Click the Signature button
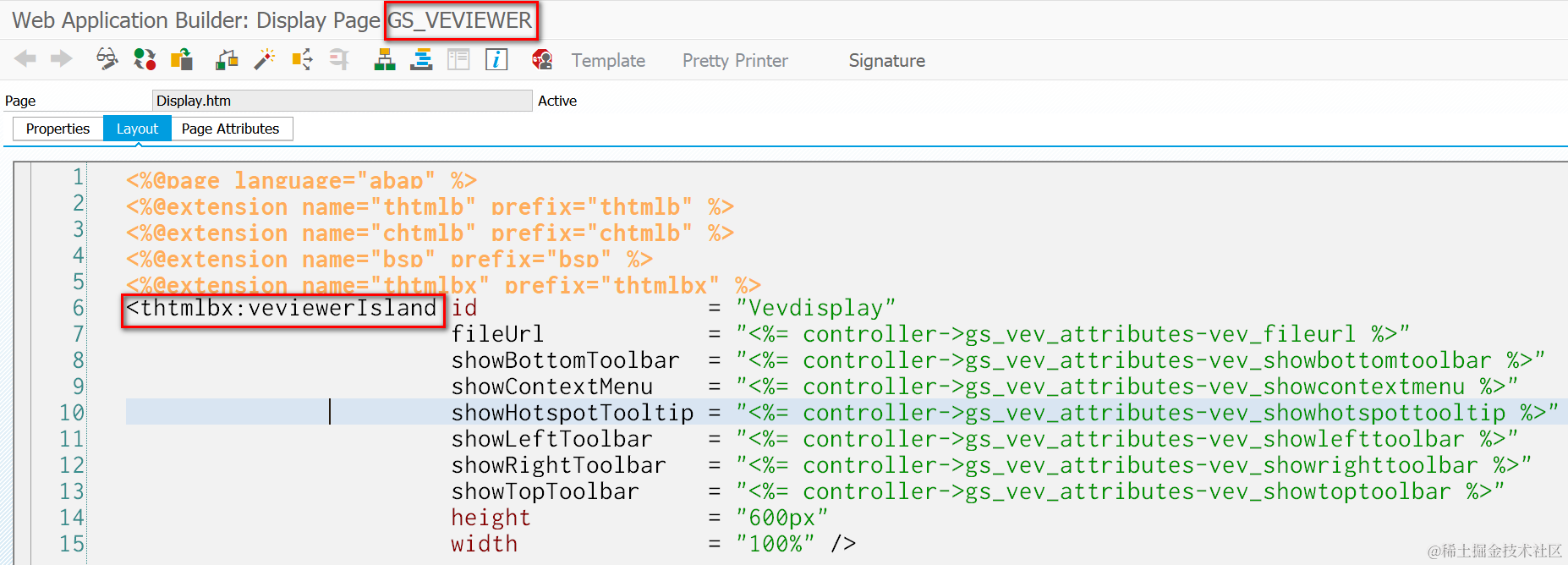Viewport: 1568px width, 565px height. [886, 61]
